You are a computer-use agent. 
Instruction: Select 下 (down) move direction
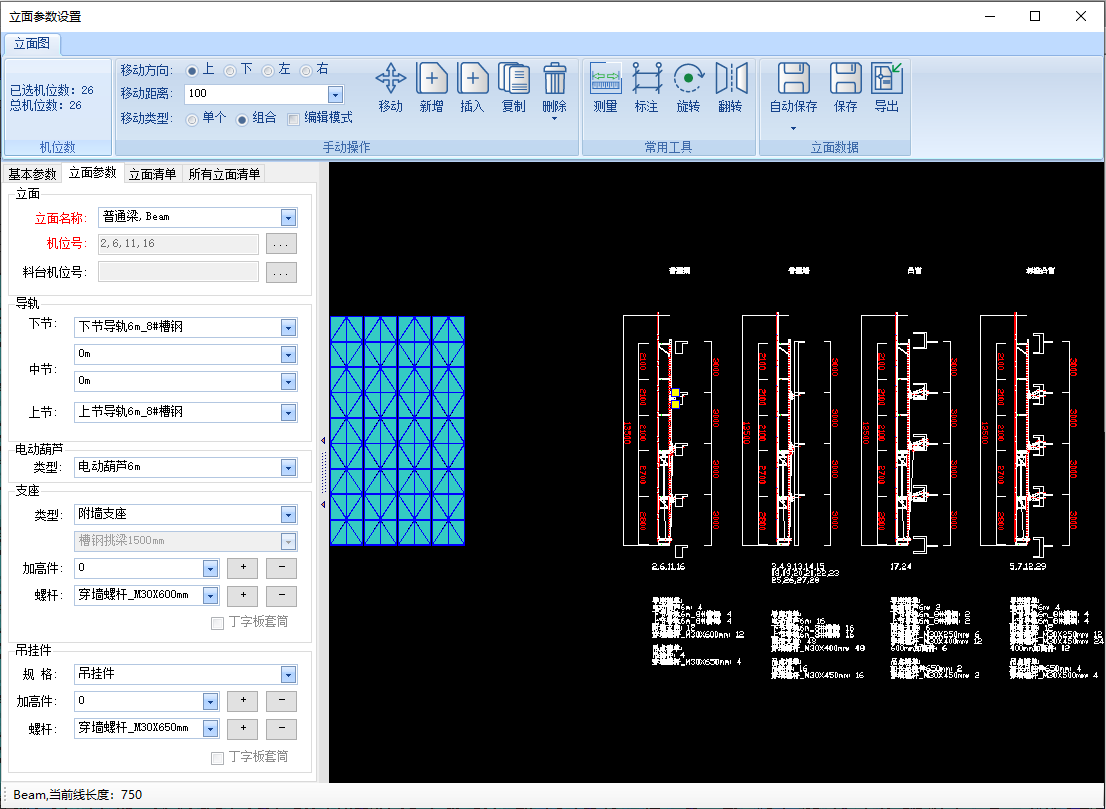(x=230, y=71)
